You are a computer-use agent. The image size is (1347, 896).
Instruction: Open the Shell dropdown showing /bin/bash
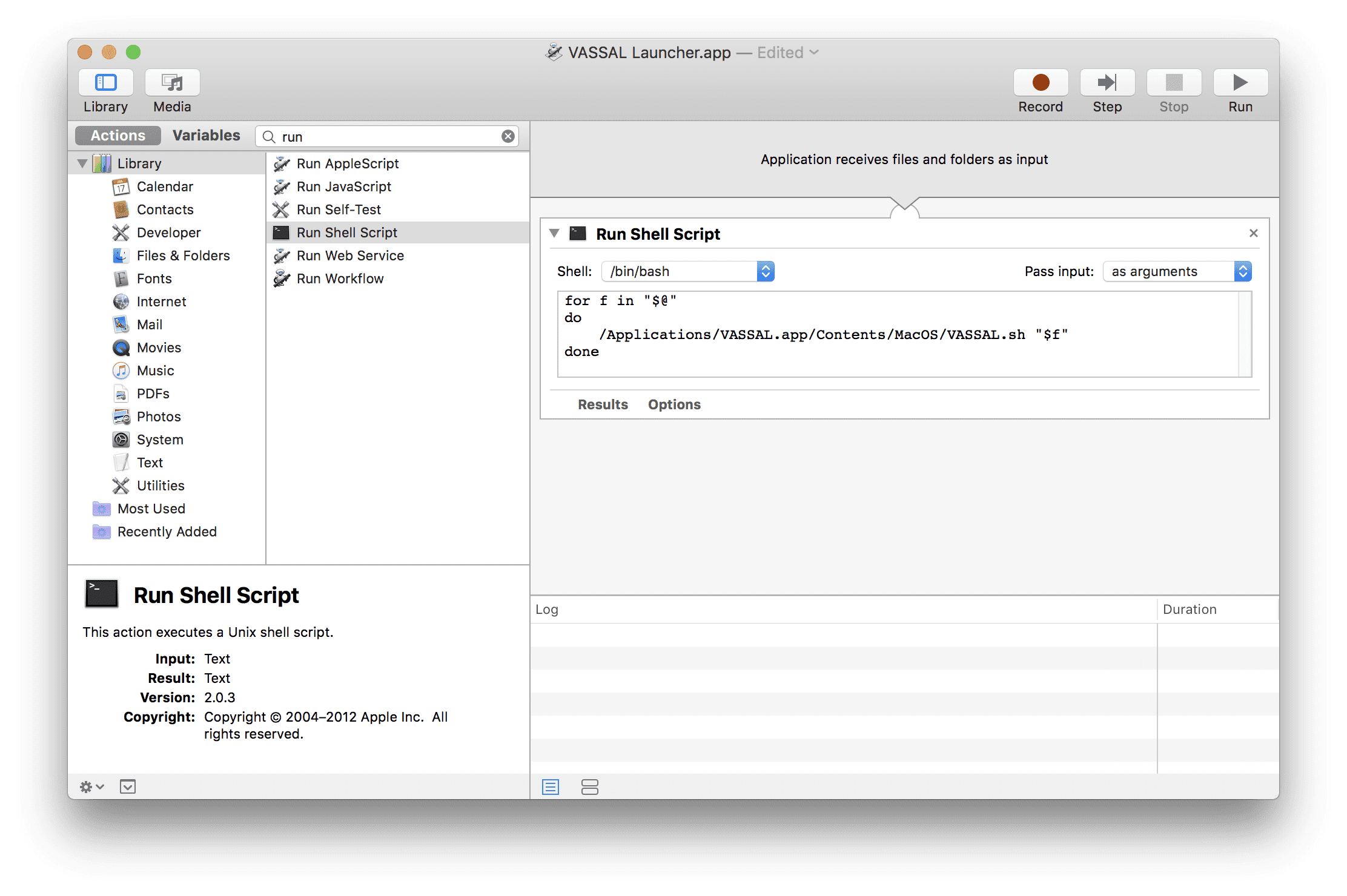[x=766, y=271]
